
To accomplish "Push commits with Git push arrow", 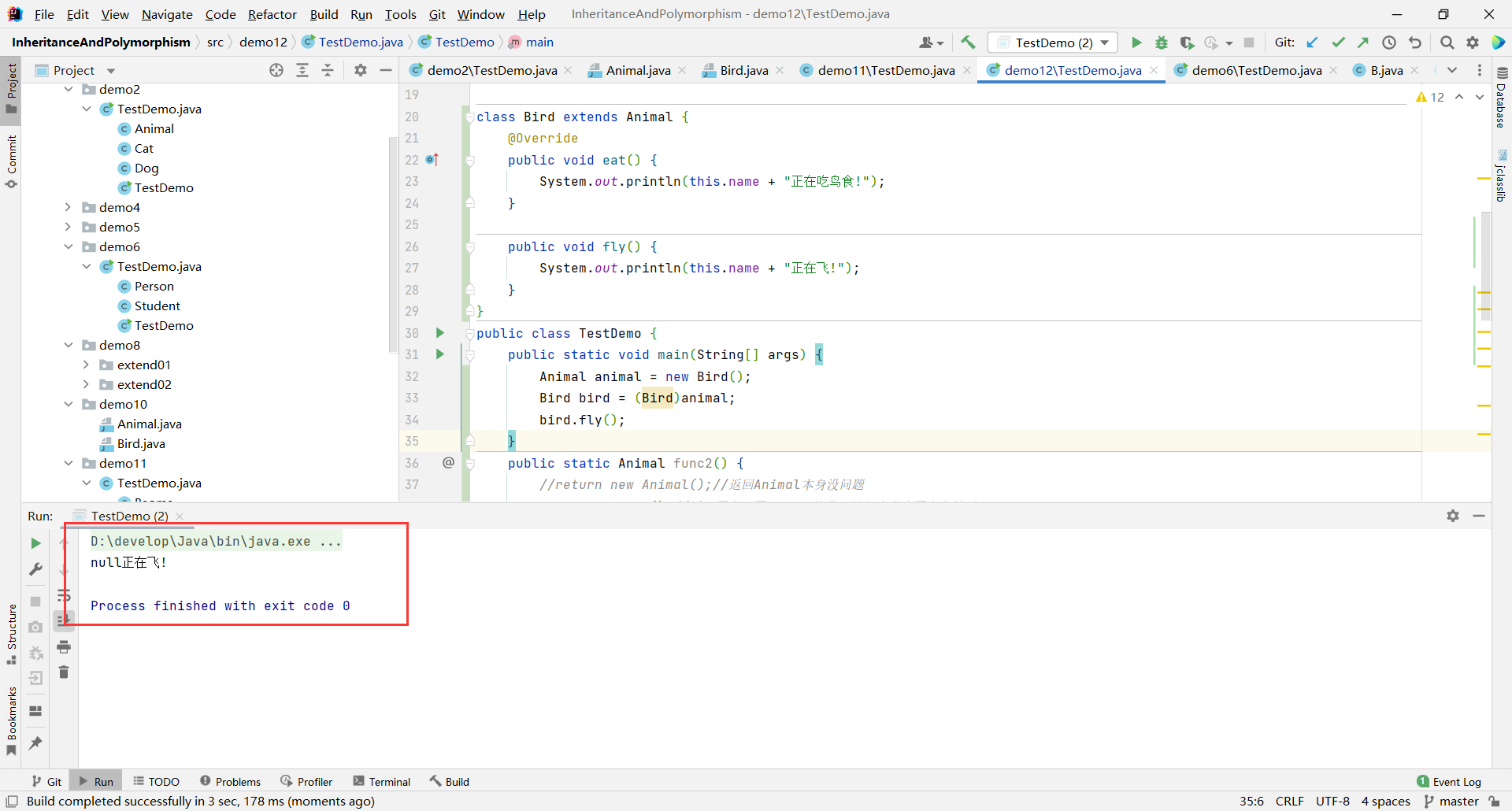I will point(1363,43).
